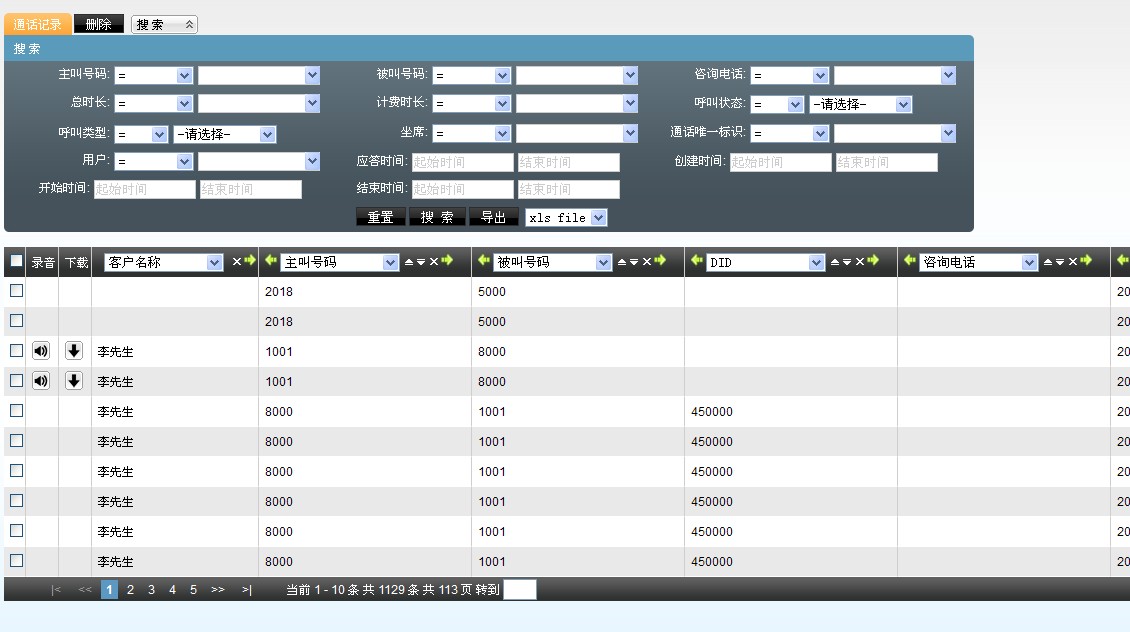Screen dimensions: 1130x632
Task: Remove the DID column using X
Action: pyautogui.click(x=860, y=262)
